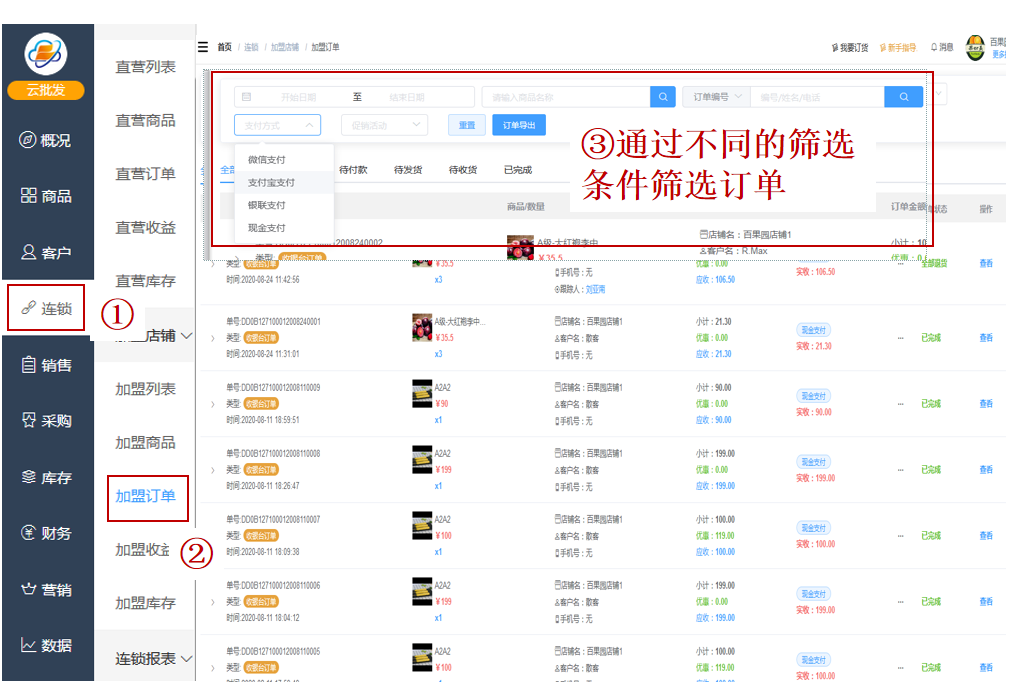Open the 客户 customers sidebar item
The image size is (1011, 693).
coord(46,252)
